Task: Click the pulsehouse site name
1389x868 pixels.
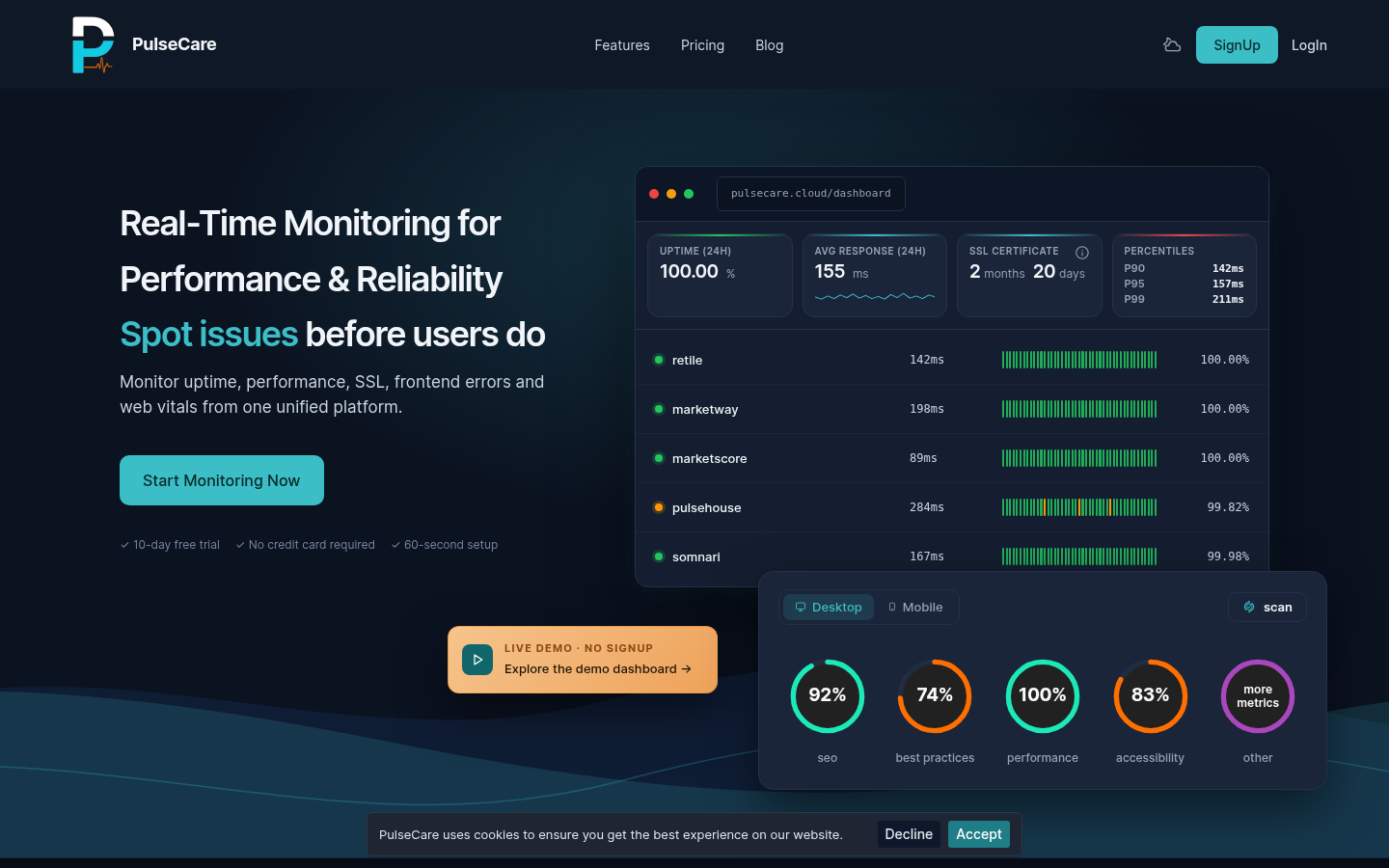Action: (x=707, y=508)
